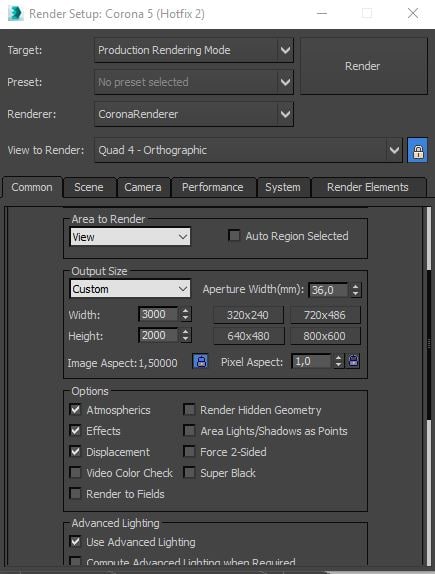Image resolution: width=435 pixels, height=574 pixels.
Task: Select the 320x240 size preset
Action: coord(248,315)
